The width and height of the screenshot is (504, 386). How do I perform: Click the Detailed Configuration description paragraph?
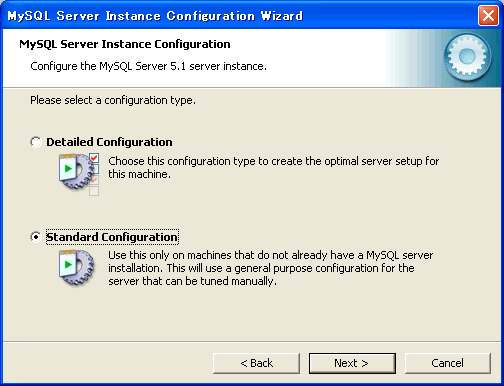pyautogui.click(x=274, y=168)
